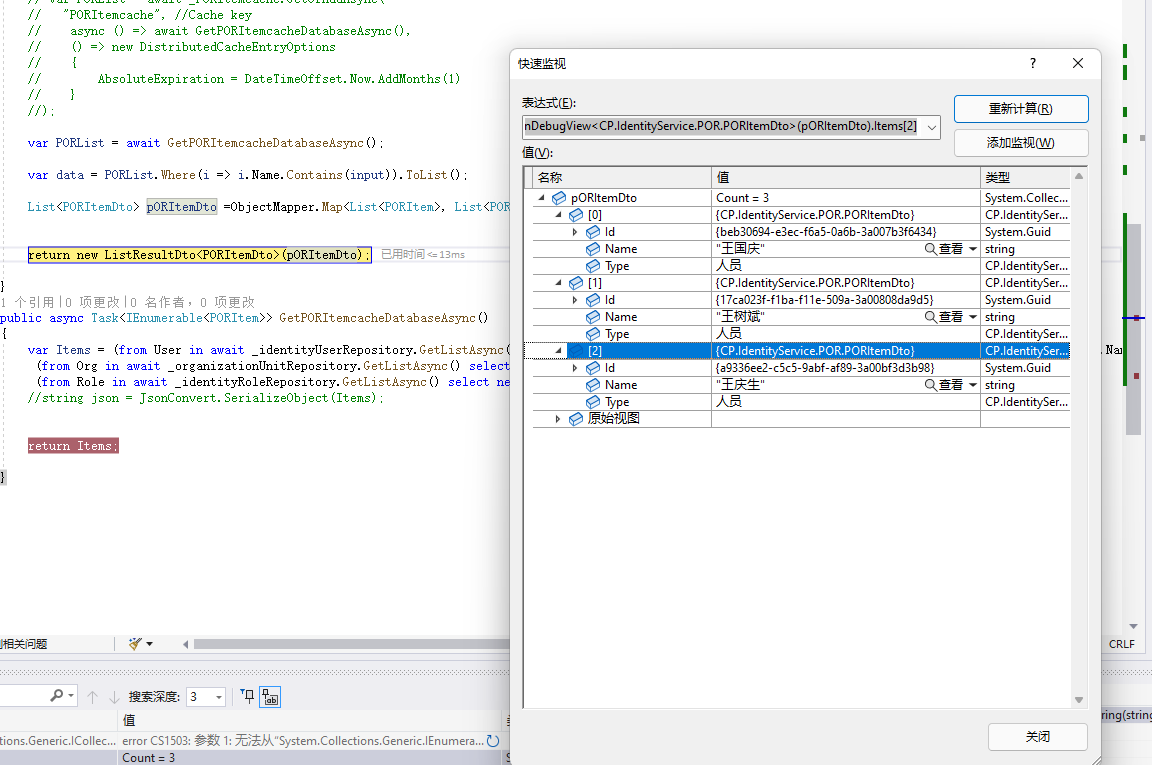
Task: Click the previous search result up arrow
Action: coord(92,697)
